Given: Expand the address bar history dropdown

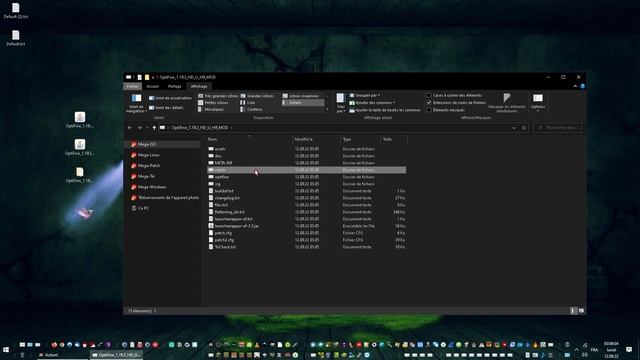Looking at the screenshot, I should tap(514, 128).
